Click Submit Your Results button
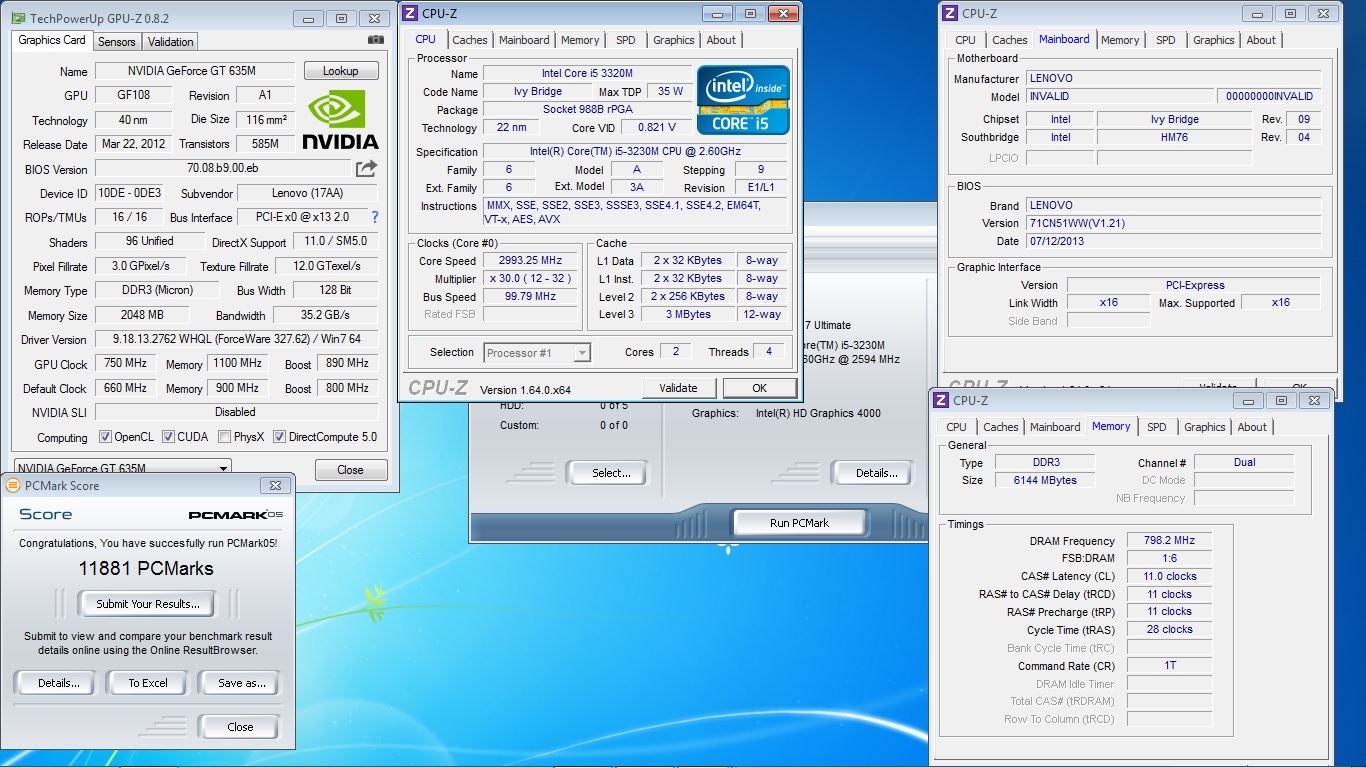 click(148, 604)
